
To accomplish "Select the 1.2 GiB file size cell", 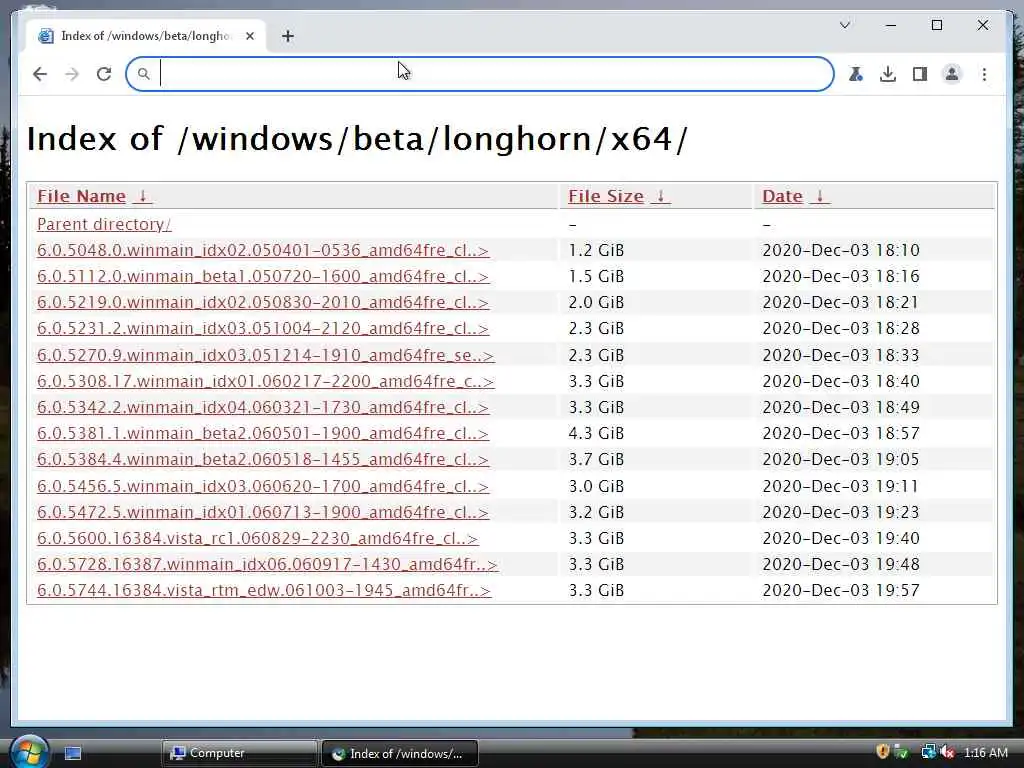I will click(x=596, y=250).
